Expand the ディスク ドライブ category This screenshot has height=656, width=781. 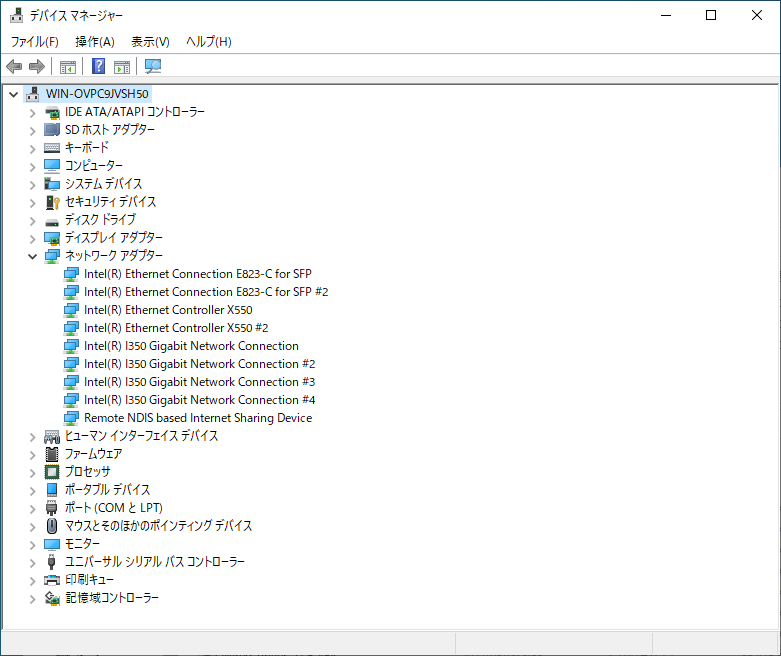tap(32, 220)
